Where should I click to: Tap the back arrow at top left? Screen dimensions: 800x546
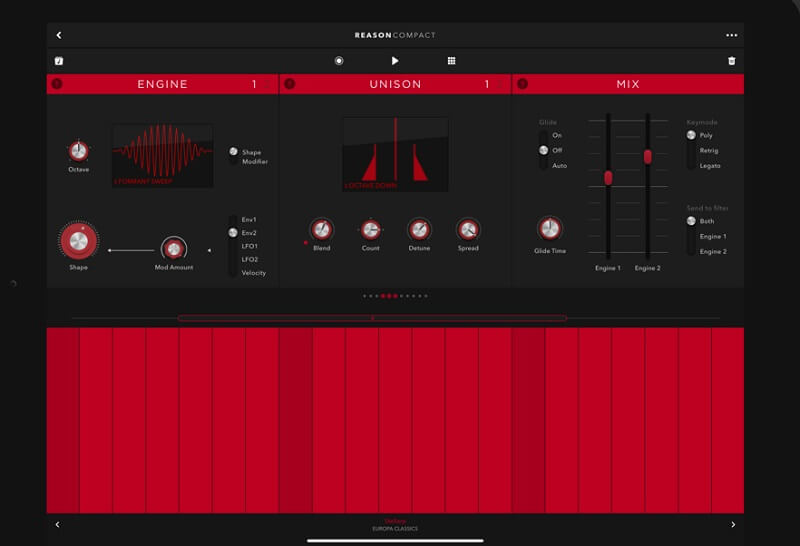tap(59, 35)
